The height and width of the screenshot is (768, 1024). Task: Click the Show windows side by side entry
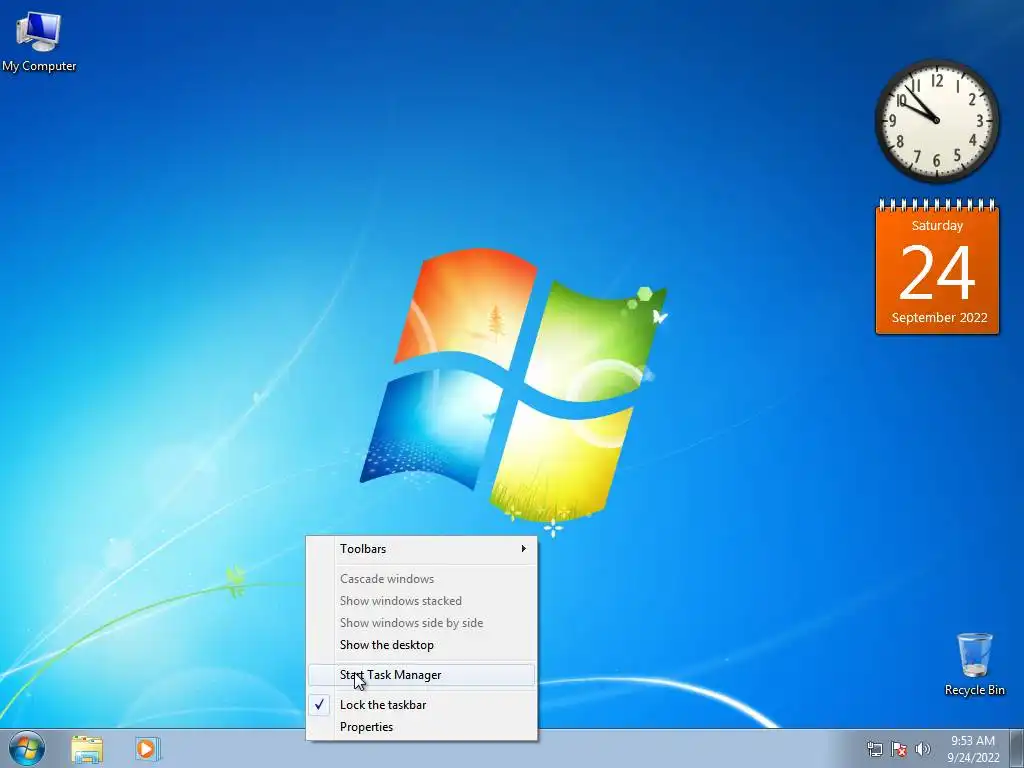pyautogui.click(x=422, y=624)
